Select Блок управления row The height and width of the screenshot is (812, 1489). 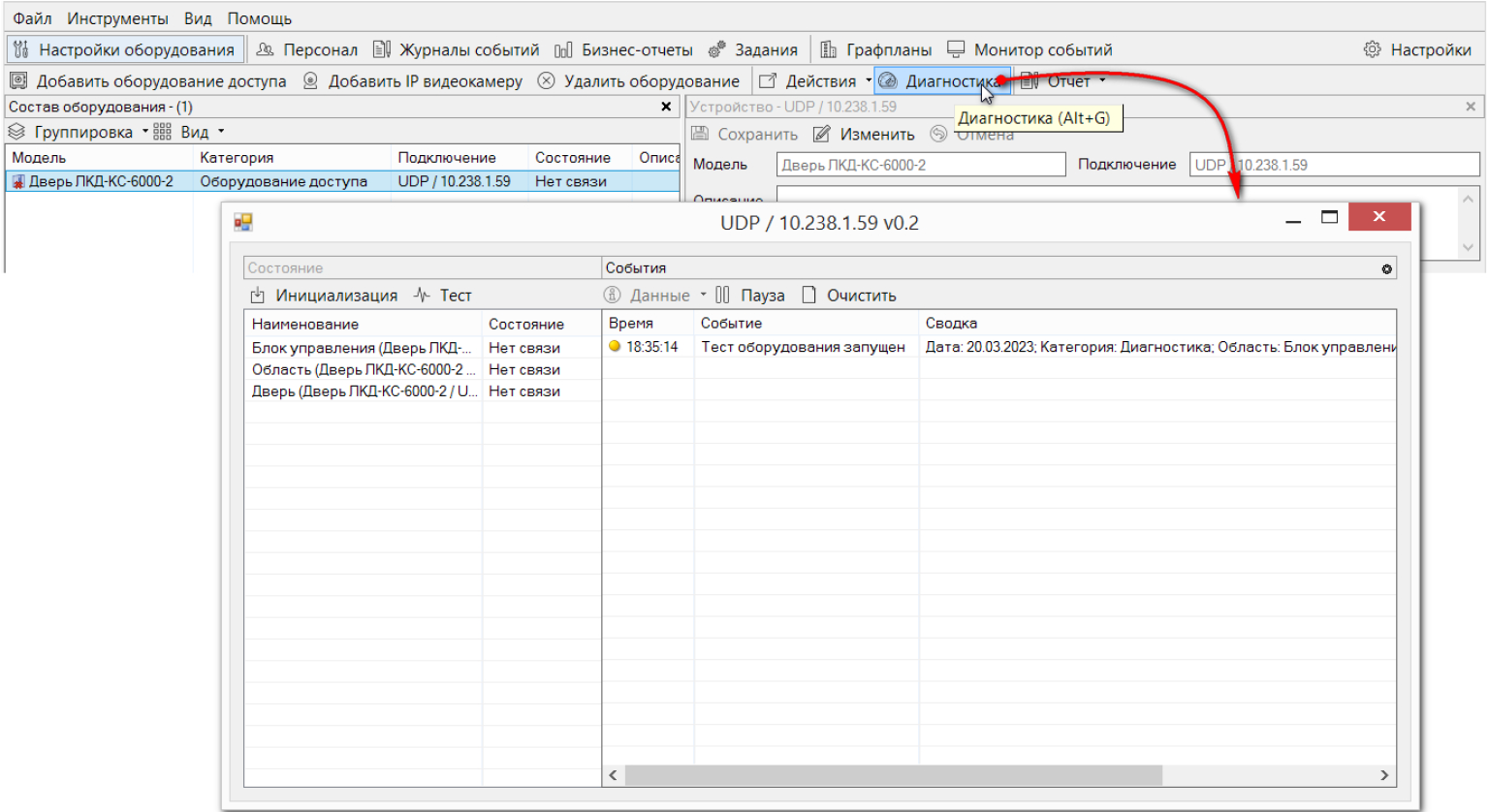423,348
